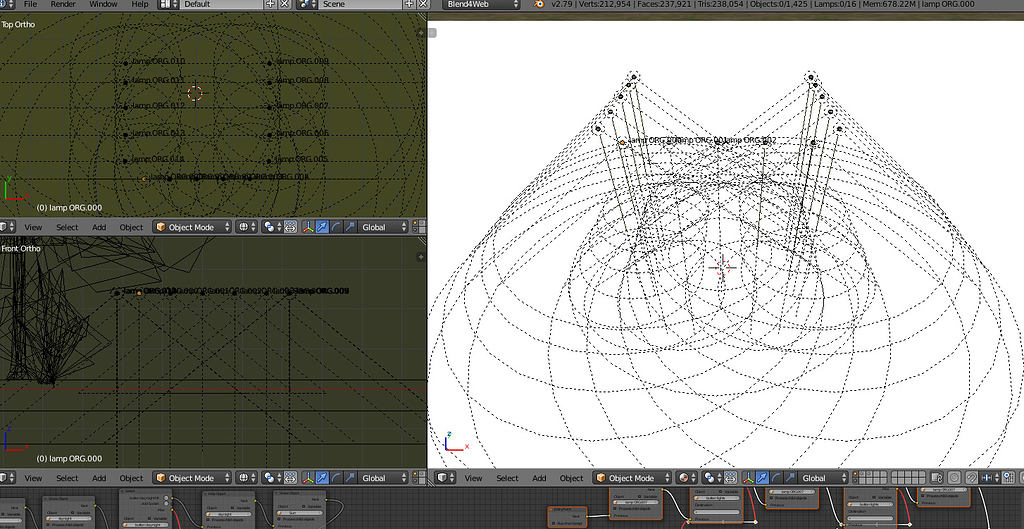This screenshot has height=529, width=1024.
Task: Select lamp ORG.005 in Top Ortho
Action: pyautogui.click(x=269, y=161)
